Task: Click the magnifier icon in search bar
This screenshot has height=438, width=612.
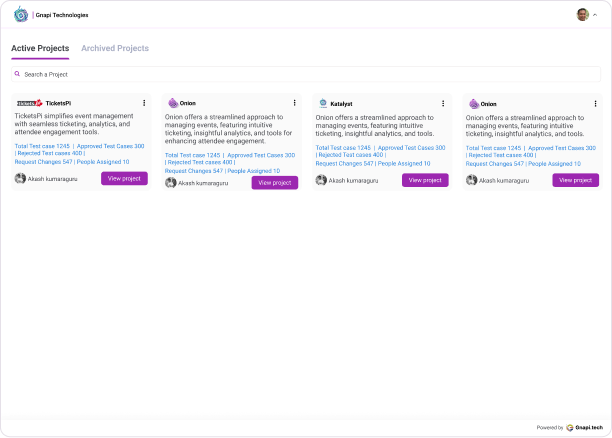Action: click(17, 74)
